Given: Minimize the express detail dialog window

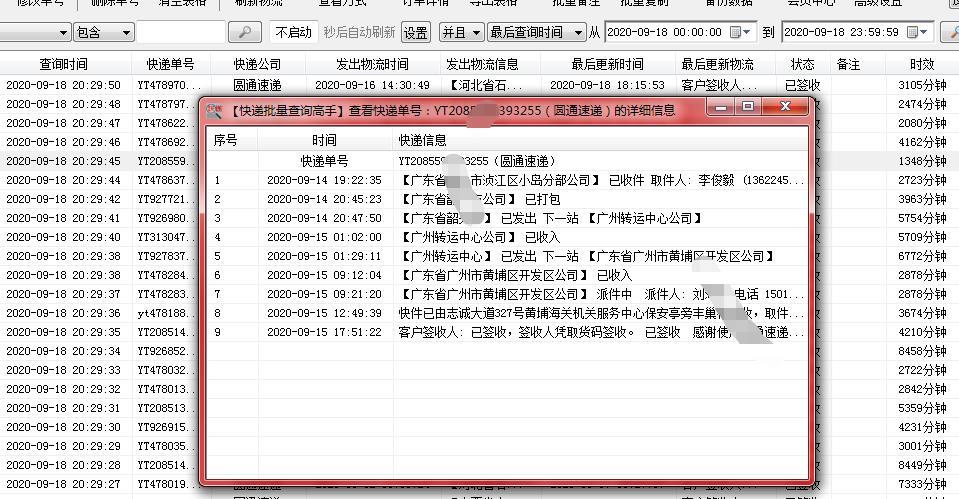Looking at the screenshot, I should coord(721,107).
